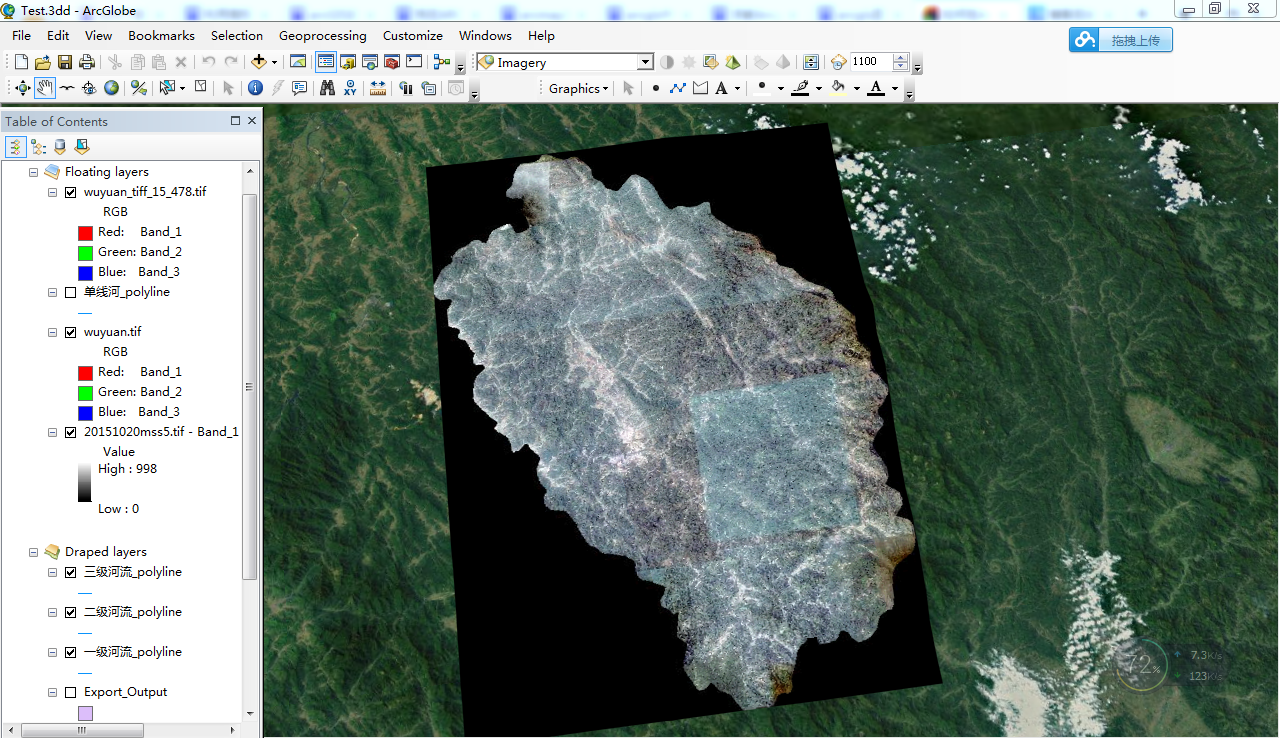Screen dimensions: 1280x738
Task: Open the Add Data dropdown arrow
Action: click(x=274, y=62)
